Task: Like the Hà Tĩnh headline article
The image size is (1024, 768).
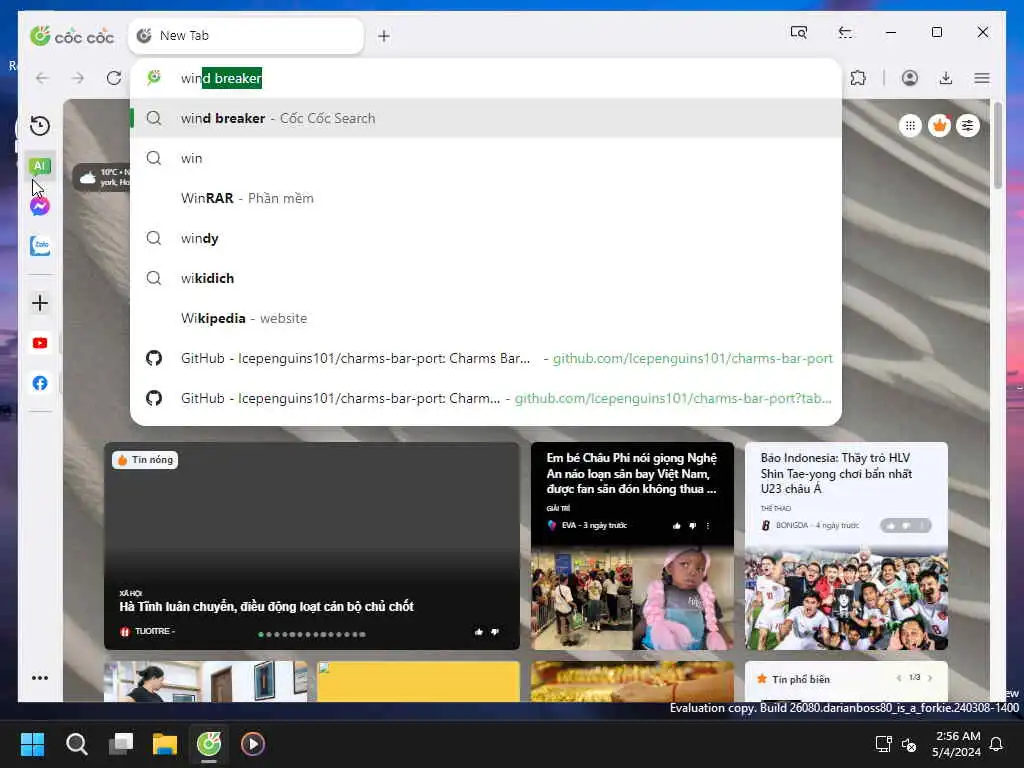Action: (x=479, y=632)
